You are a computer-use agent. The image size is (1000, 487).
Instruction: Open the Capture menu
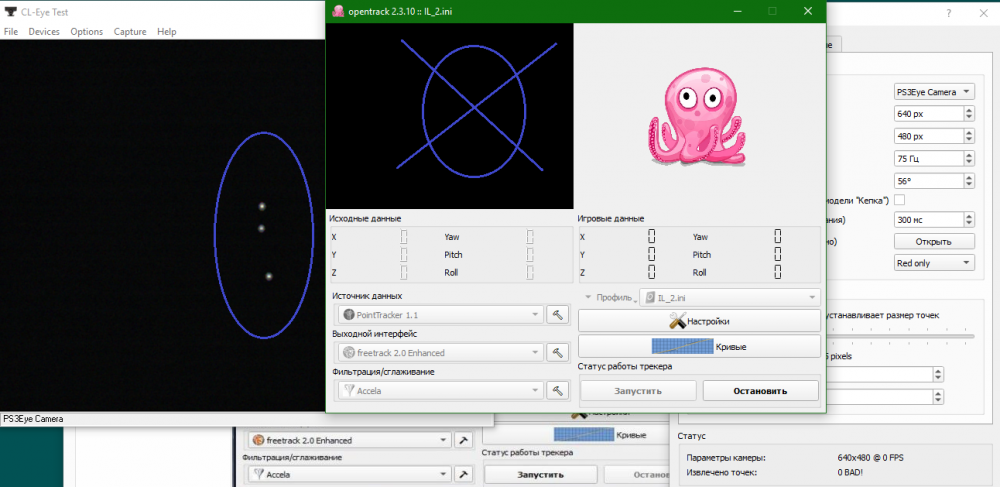[130, 32]
